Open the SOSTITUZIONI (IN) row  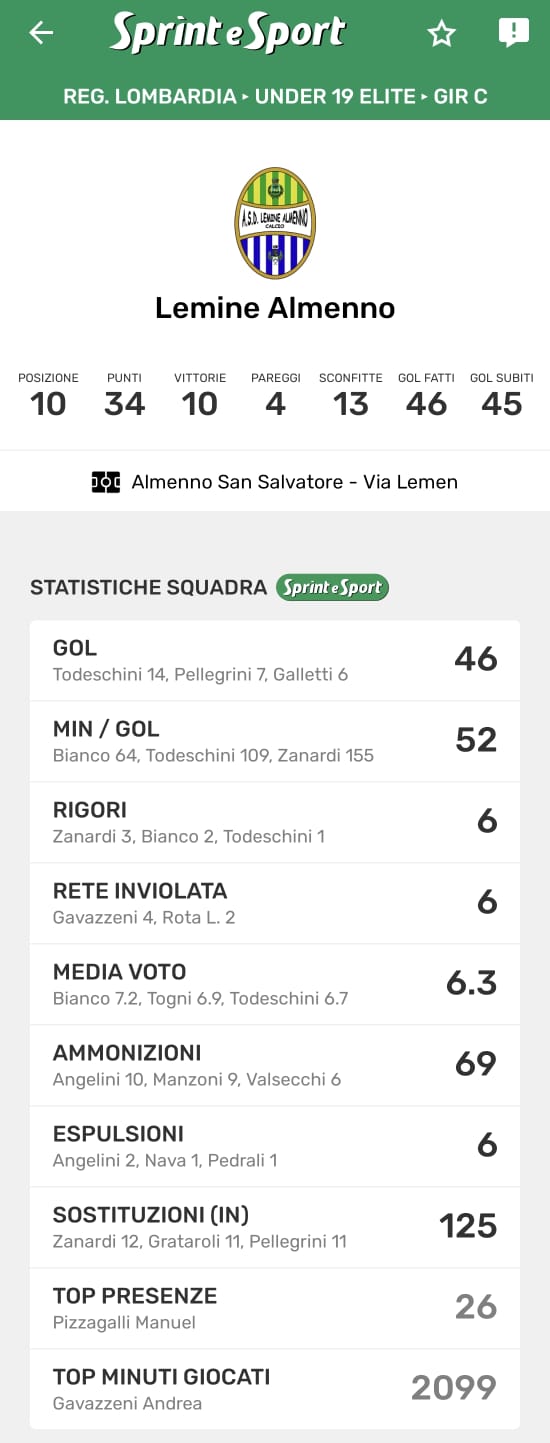(275, 1227)
